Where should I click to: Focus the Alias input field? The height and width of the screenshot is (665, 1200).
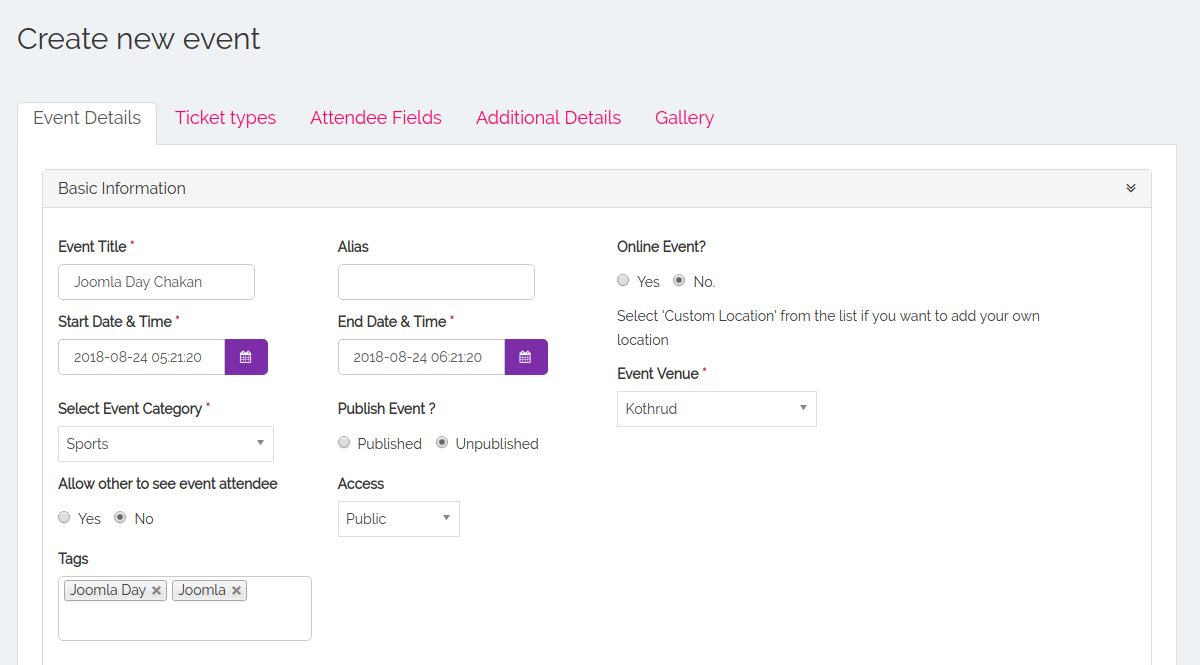click(436, 282)
